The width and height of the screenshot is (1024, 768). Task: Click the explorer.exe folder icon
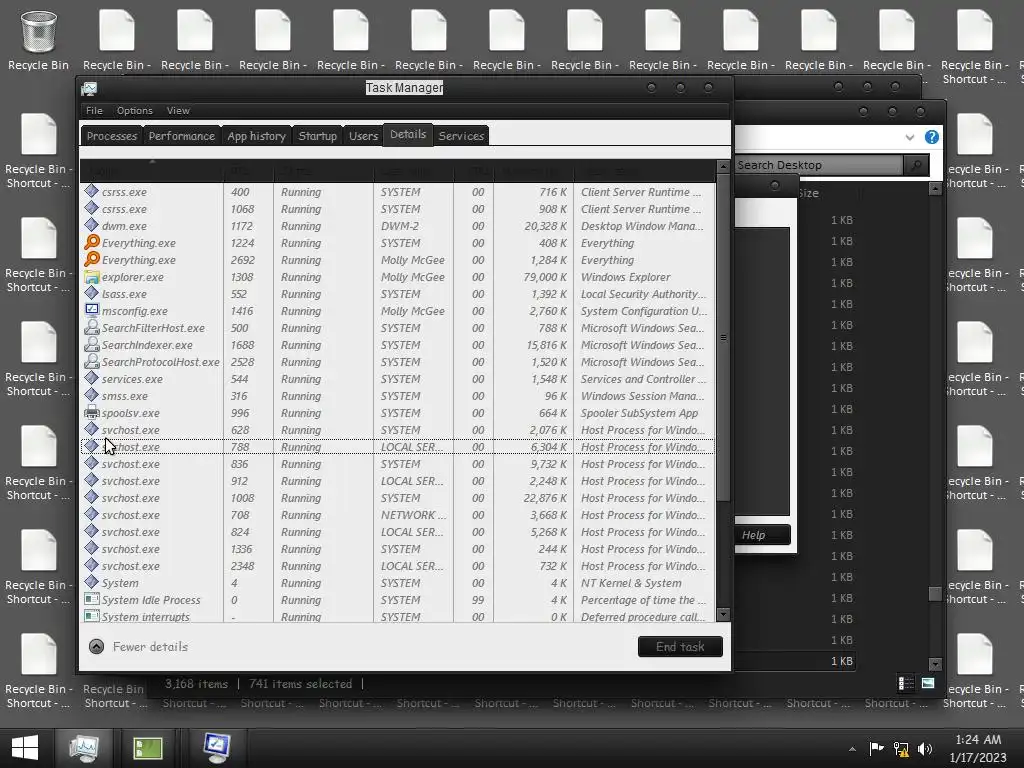[x=92, y=276]
